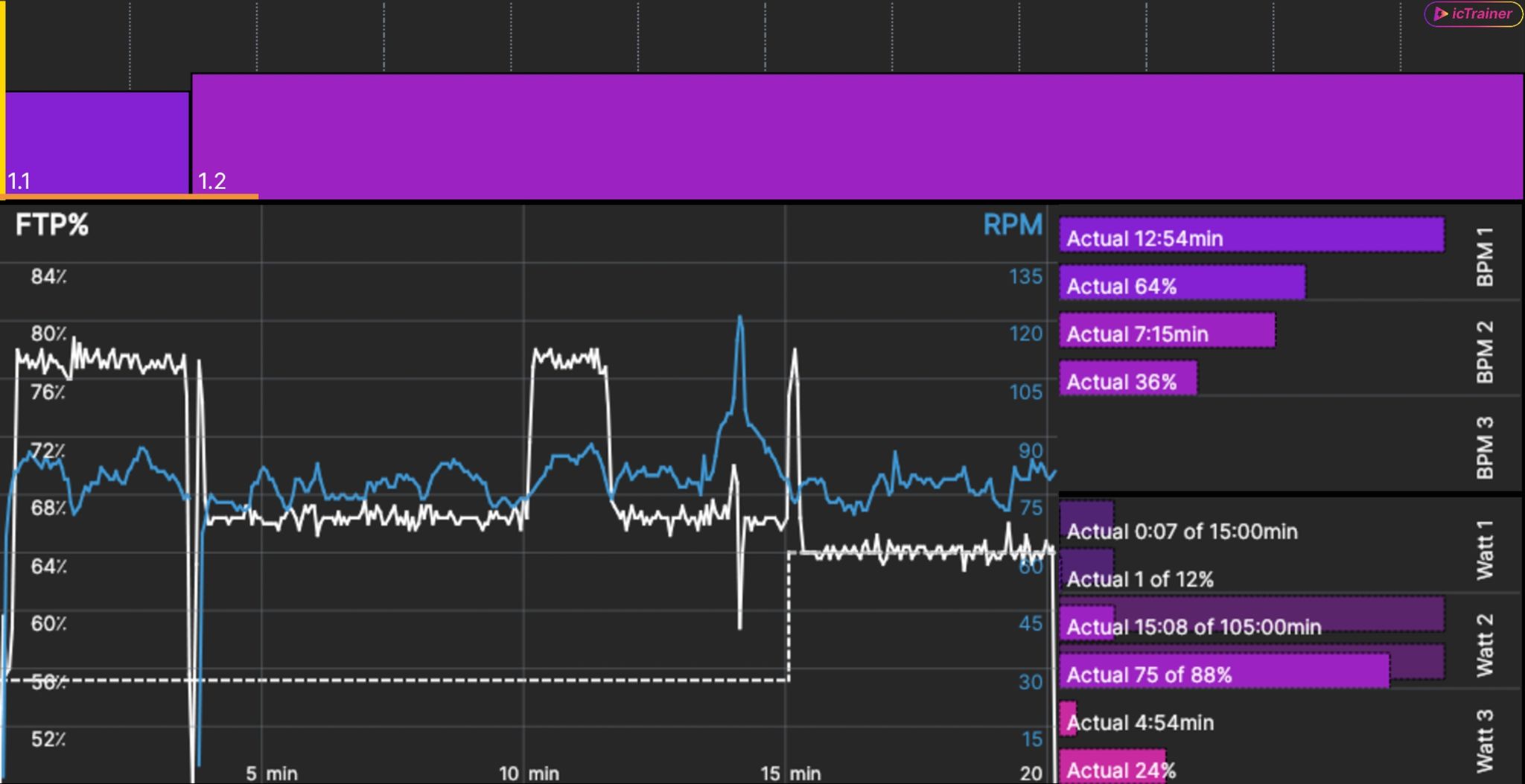Select workout segment 1.2 block
The height and width of the screenshot is (784, 1525).
coord(856,134)
